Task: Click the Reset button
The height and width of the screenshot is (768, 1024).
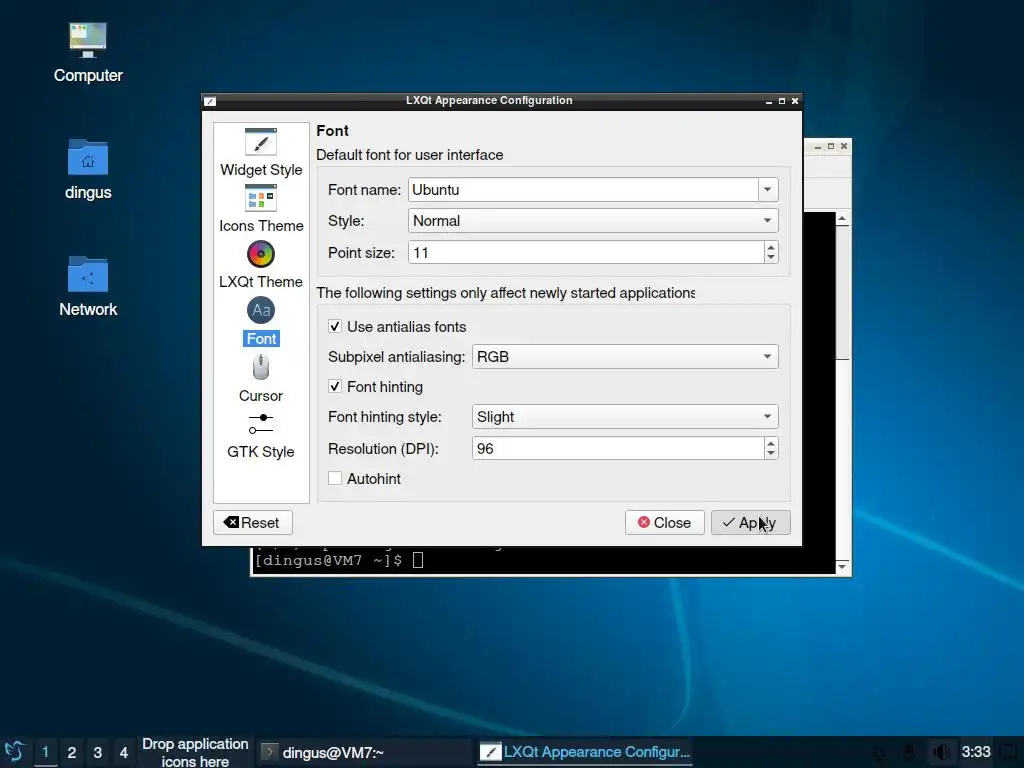Action: tap(253, 522)
